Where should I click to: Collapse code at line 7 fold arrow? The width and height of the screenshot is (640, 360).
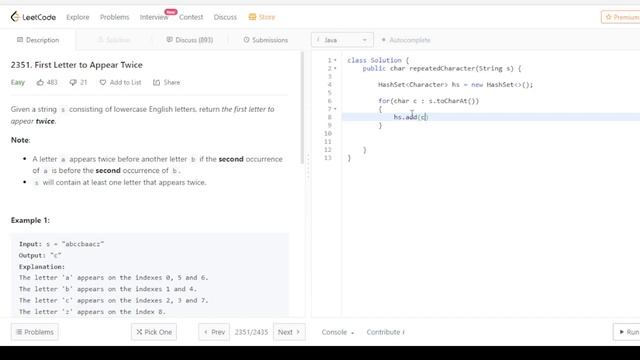pos(335,109)
